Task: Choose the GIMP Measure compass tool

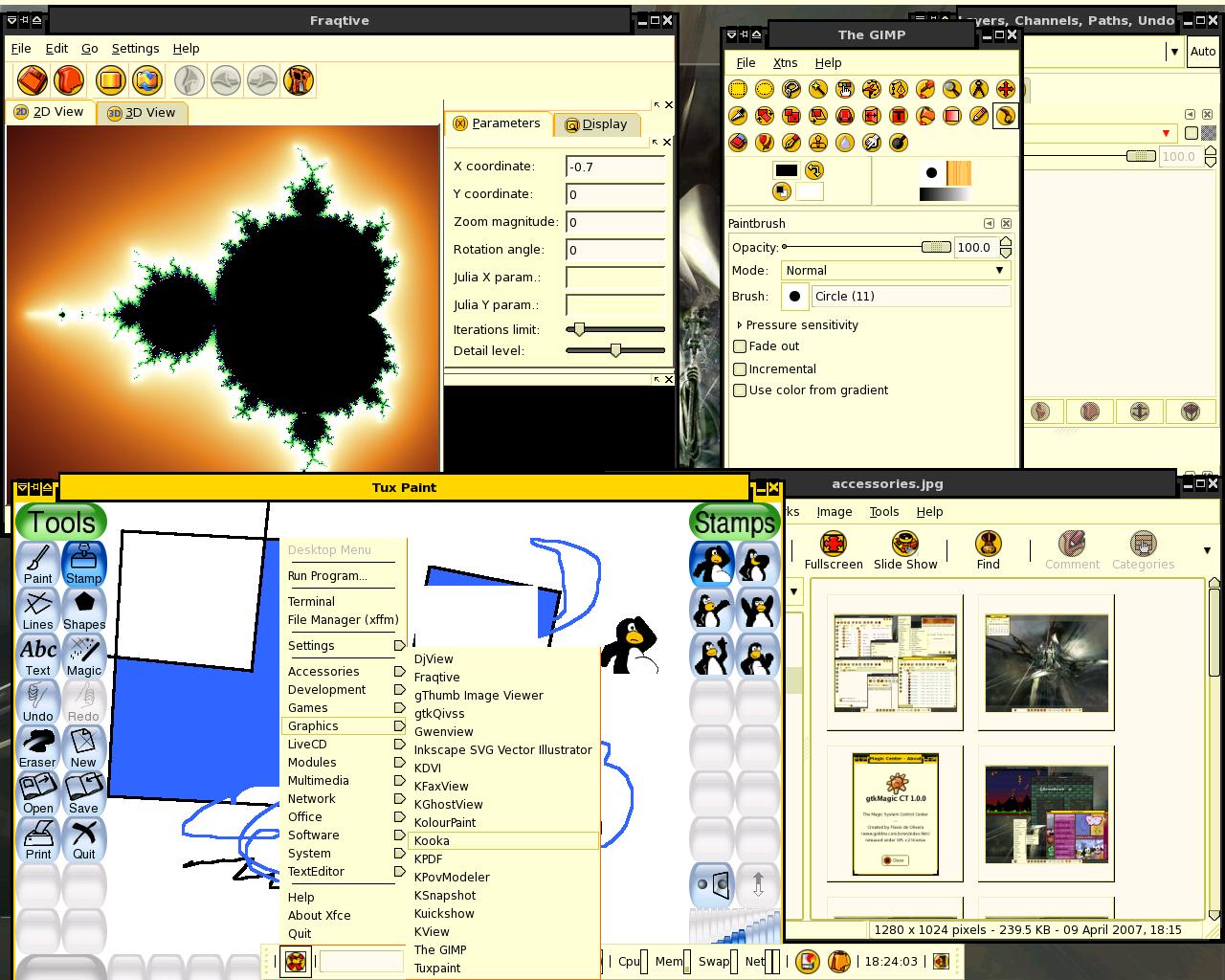Action: click(x=979, y=89)
